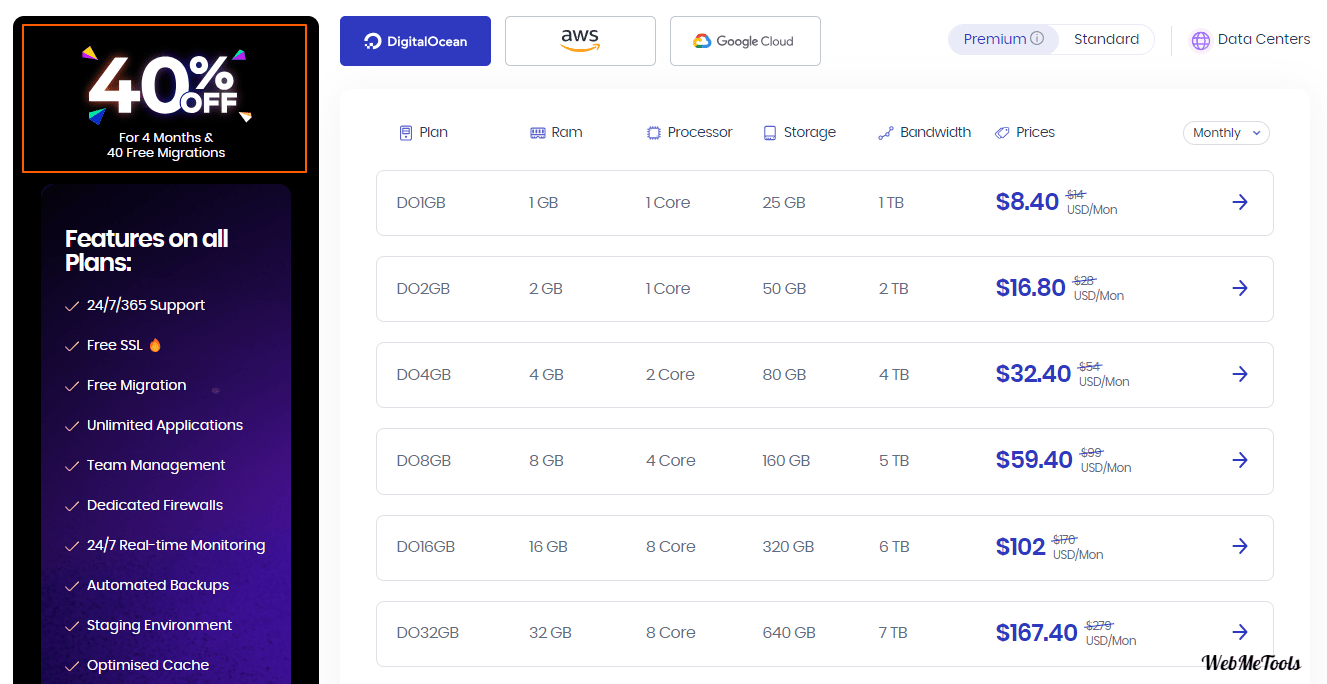Switch to the Google Cloud provider tab

point(745,41)
